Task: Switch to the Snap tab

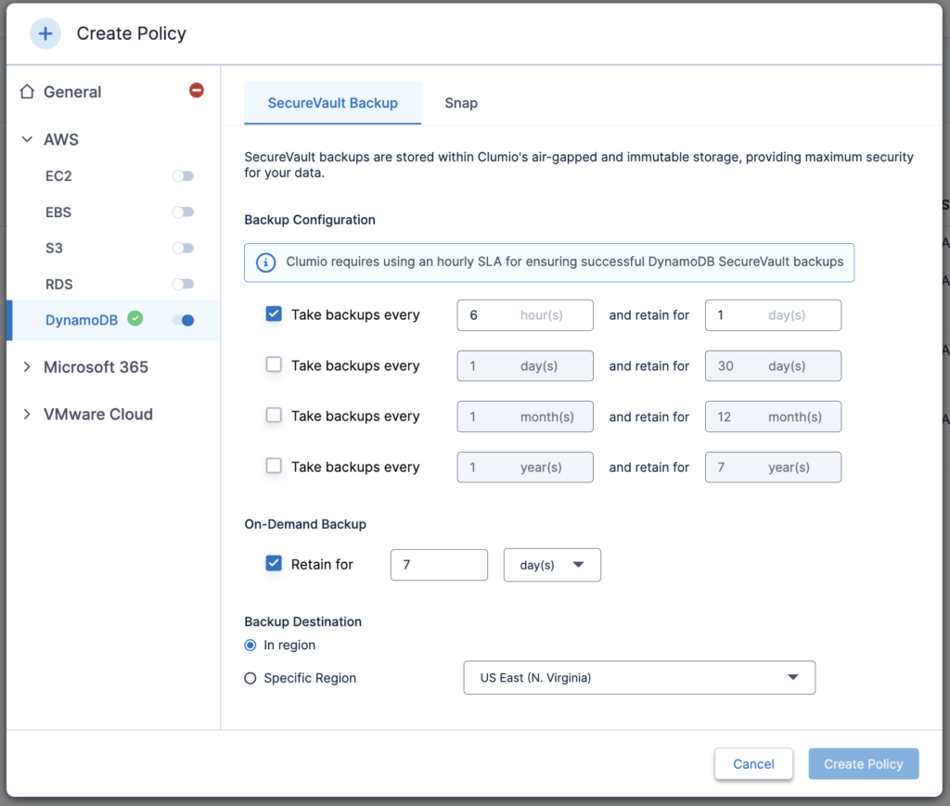Action: (x=461, y=103)
